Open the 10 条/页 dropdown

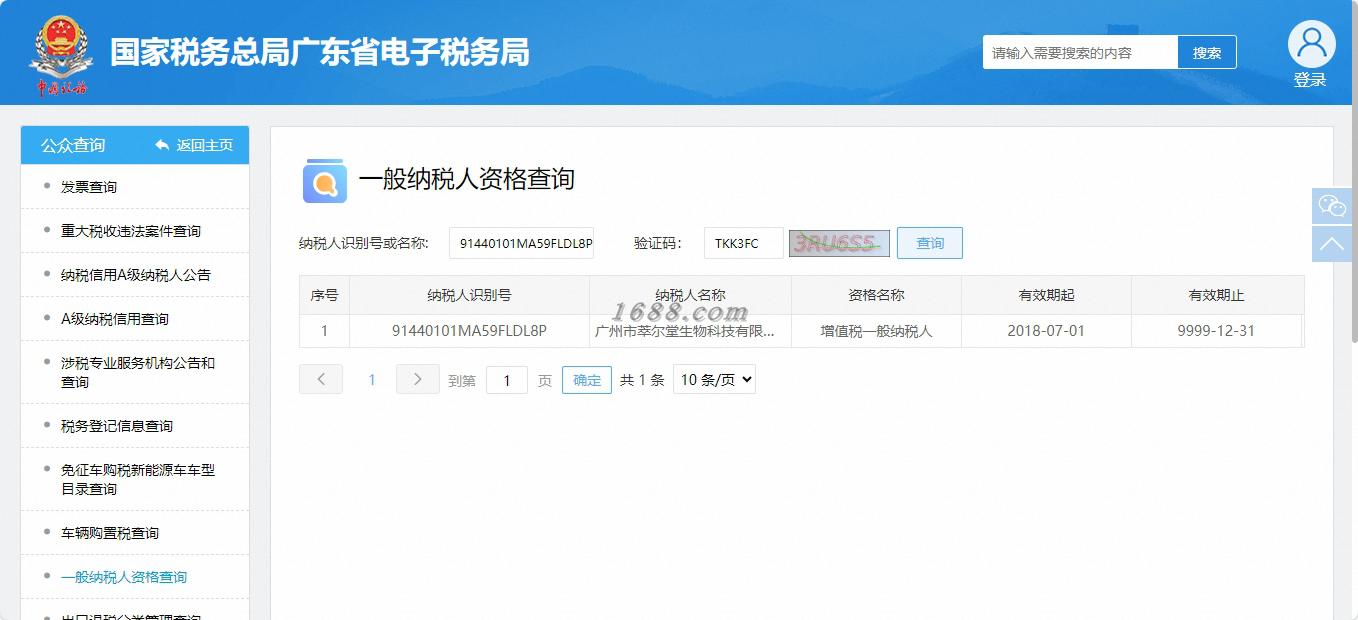[x=714, y=380]
